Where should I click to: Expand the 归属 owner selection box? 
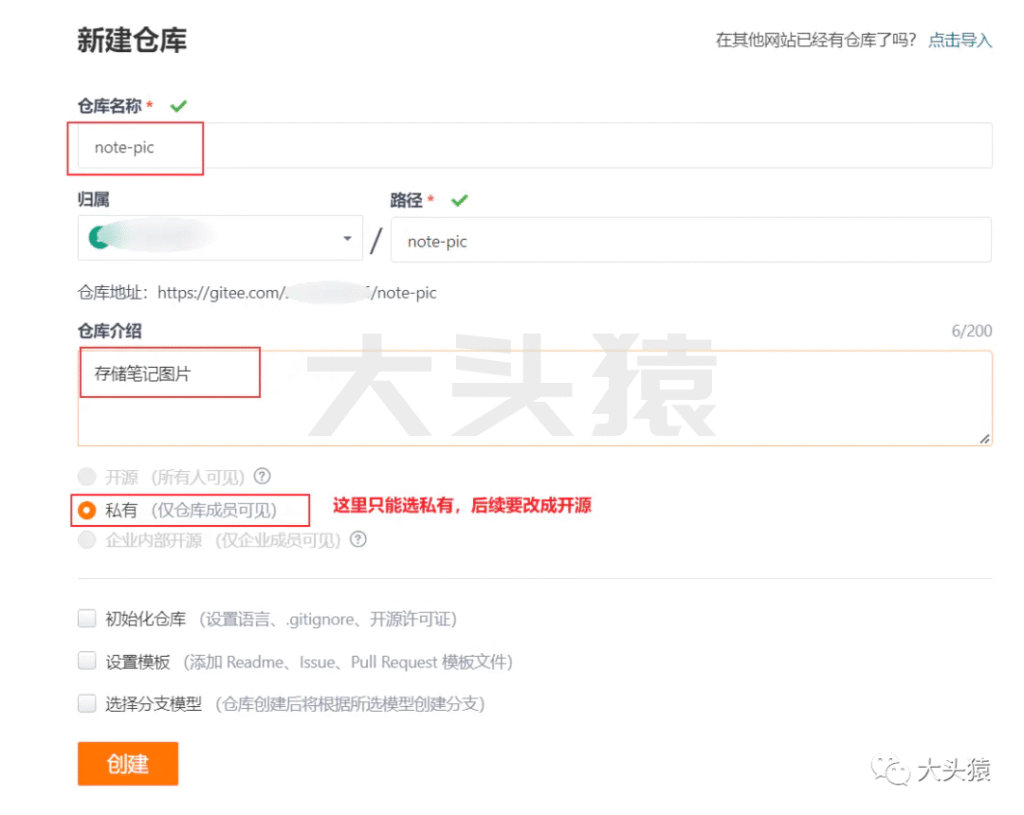220,238
